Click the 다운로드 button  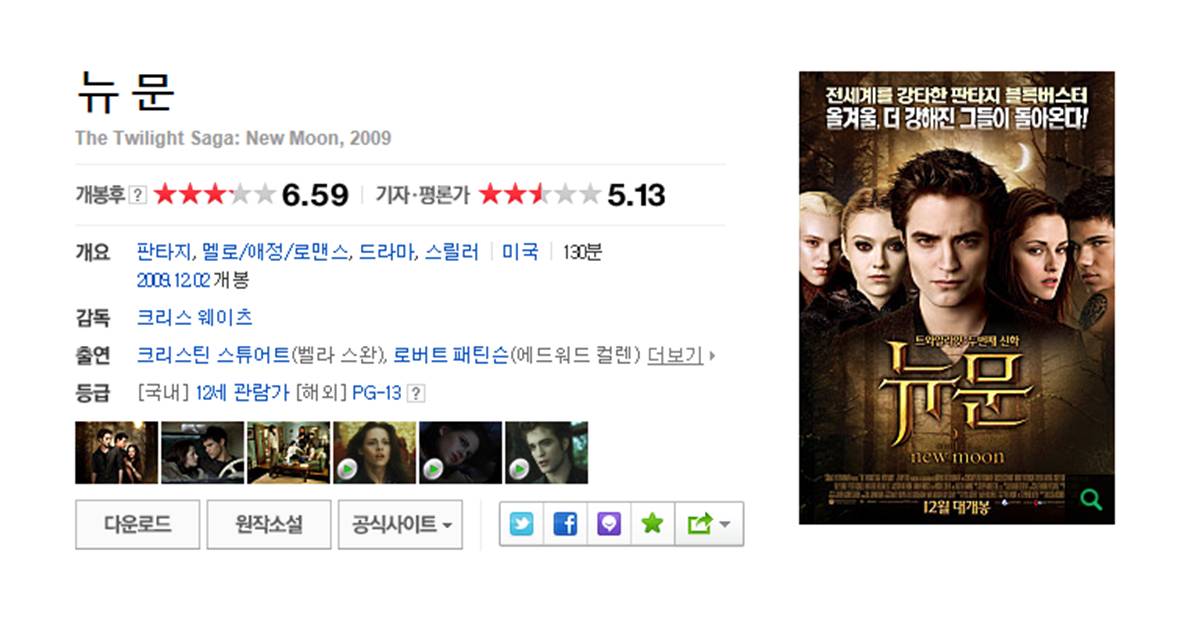coord(138,524)
